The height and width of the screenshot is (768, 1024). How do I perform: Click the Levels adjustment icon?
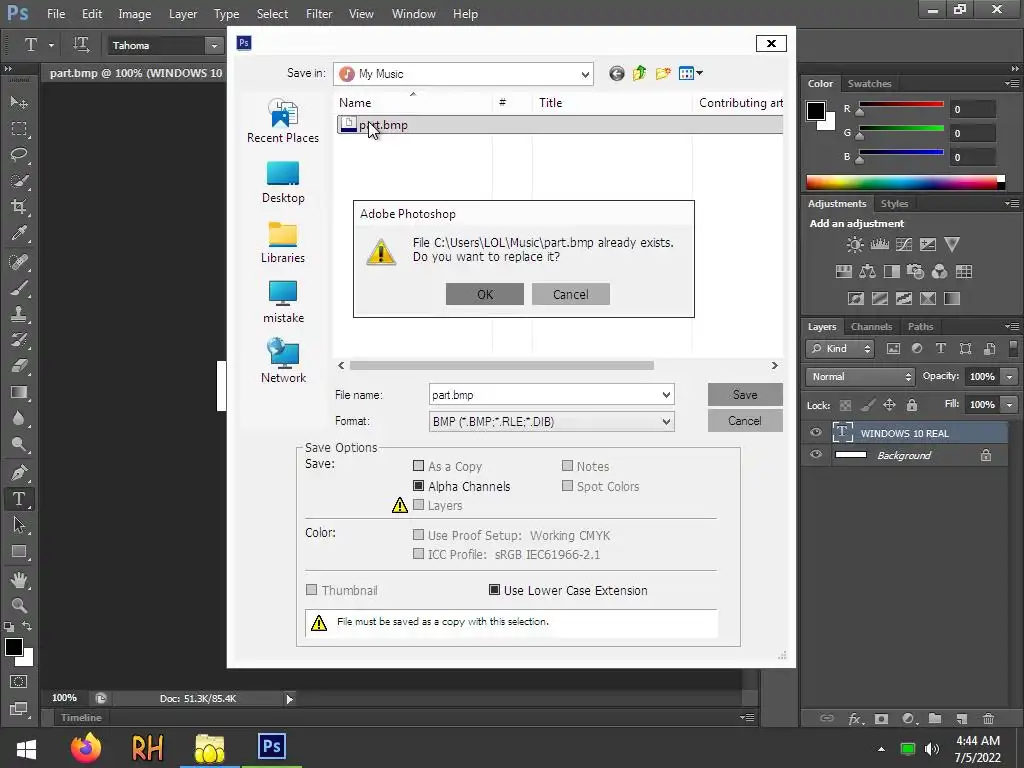880,245
